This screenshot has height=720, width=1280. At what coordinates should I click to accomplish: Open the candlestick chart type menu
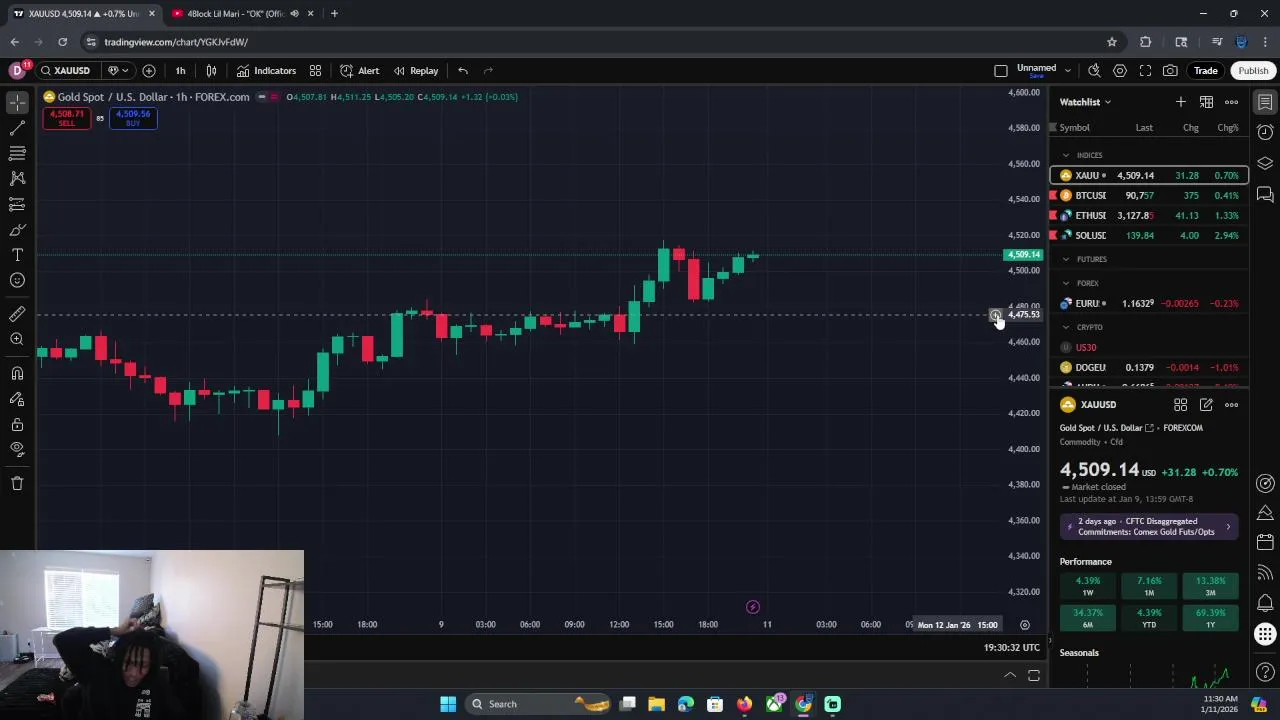point(211,71)
